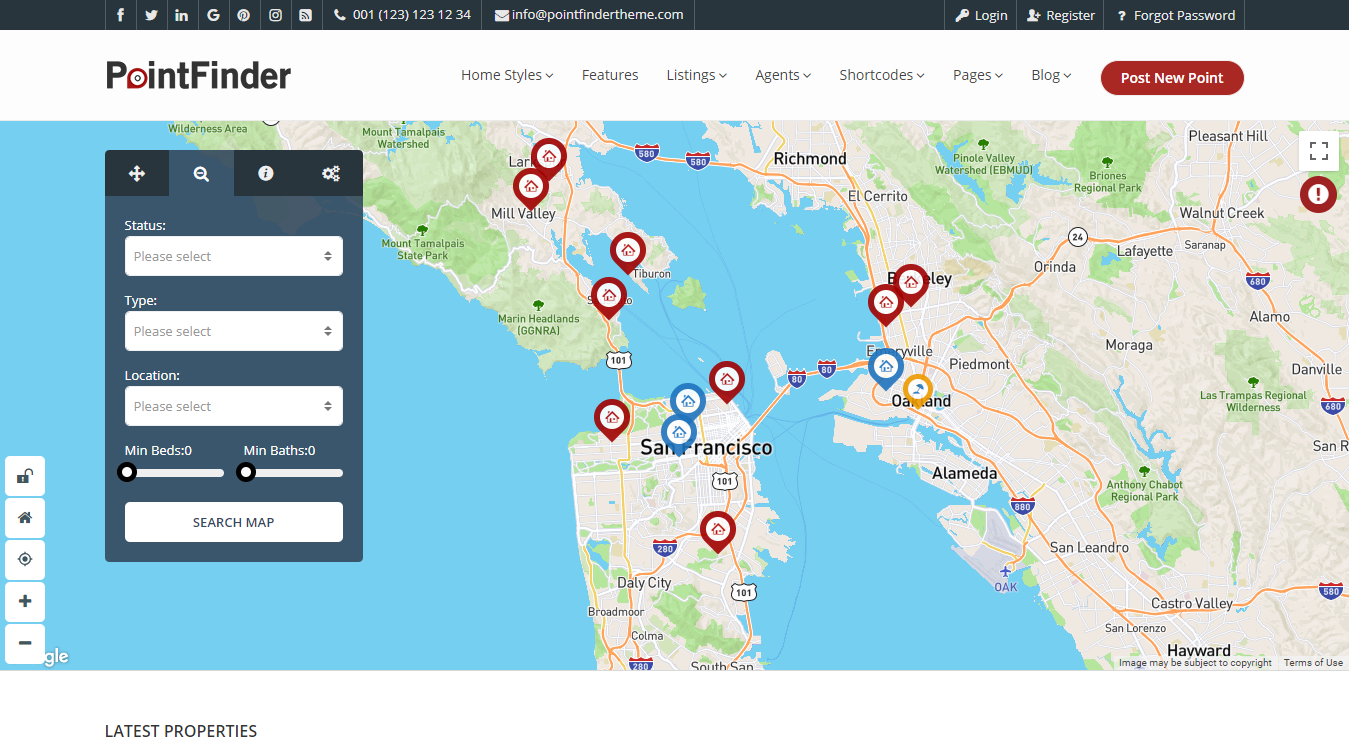
Task: Click the home icon on the map sidebar
Action: pos(24,517)
